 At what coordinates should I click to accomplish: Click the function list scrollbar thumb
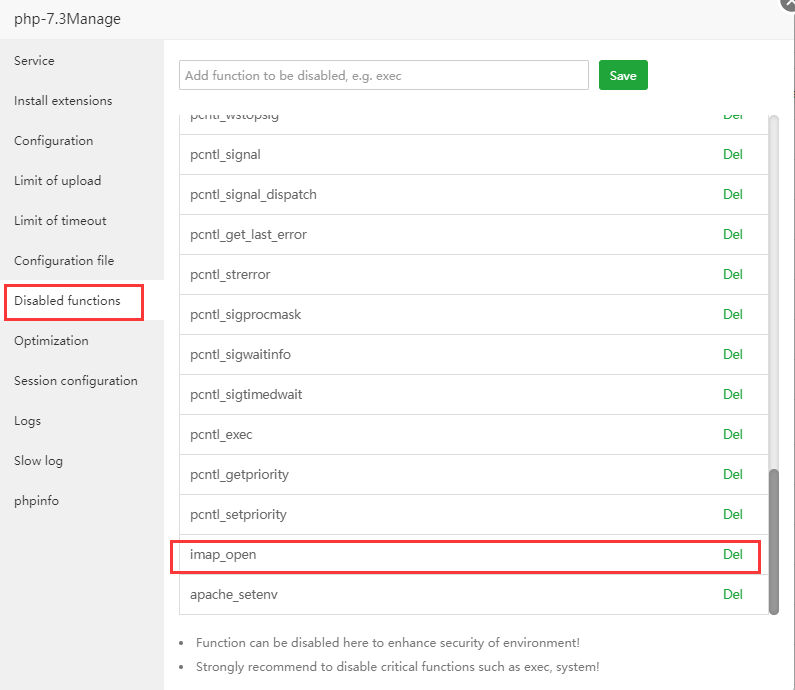tap(773, 540)
